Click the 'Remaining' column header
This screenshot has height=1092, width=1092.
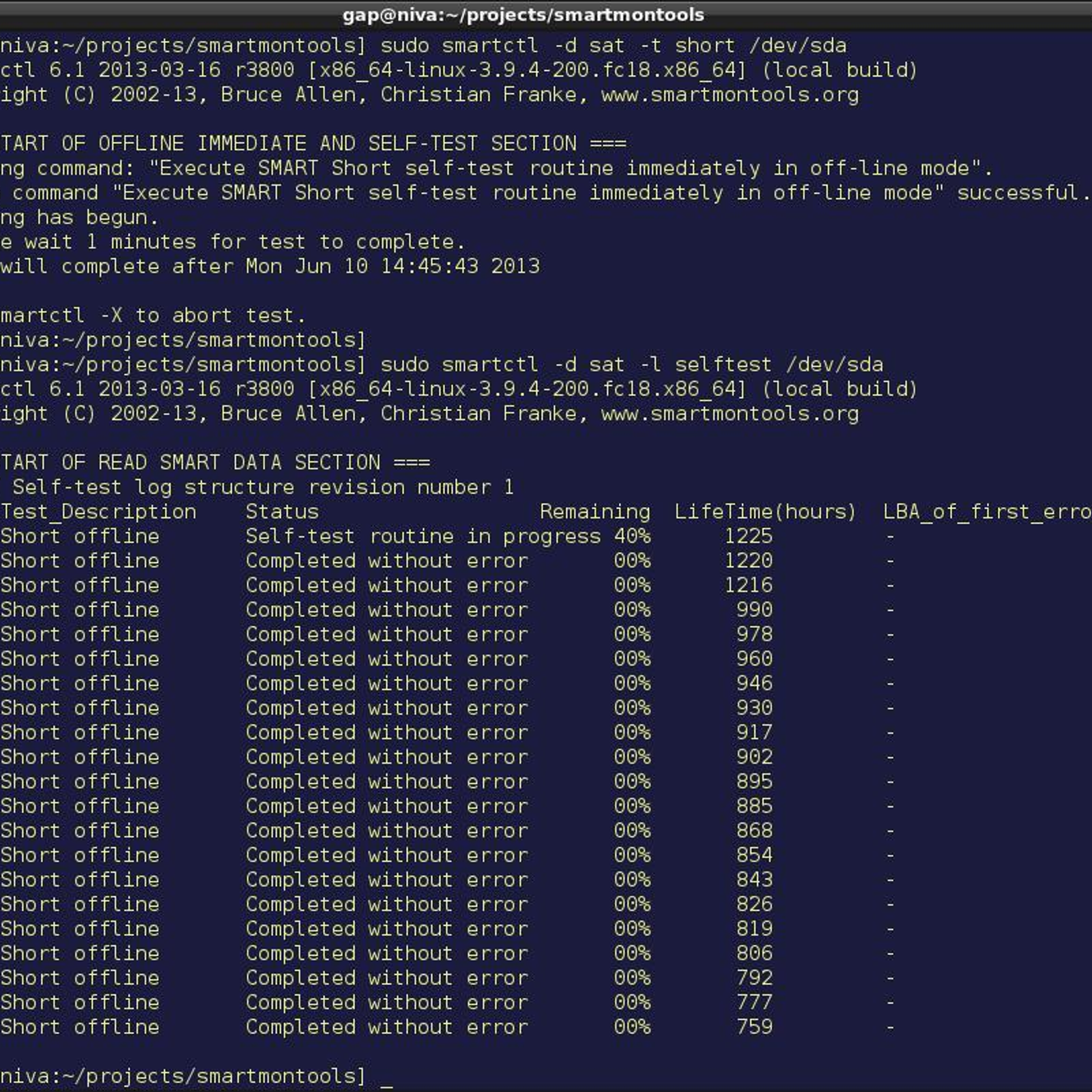594,512
